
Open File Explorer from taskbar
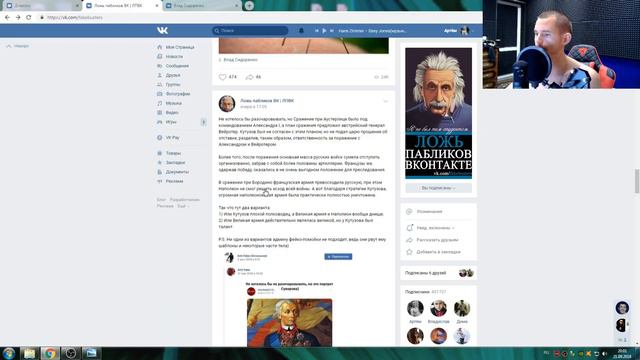(29, 353)
